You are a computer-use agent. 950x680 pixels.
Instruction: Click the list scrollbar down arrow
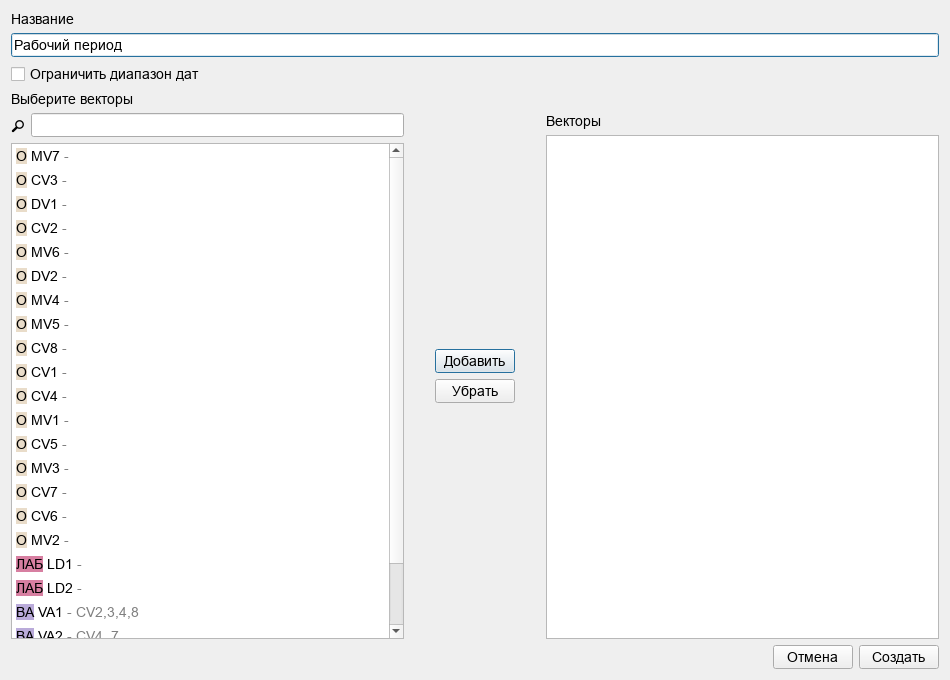pos(396,631)
